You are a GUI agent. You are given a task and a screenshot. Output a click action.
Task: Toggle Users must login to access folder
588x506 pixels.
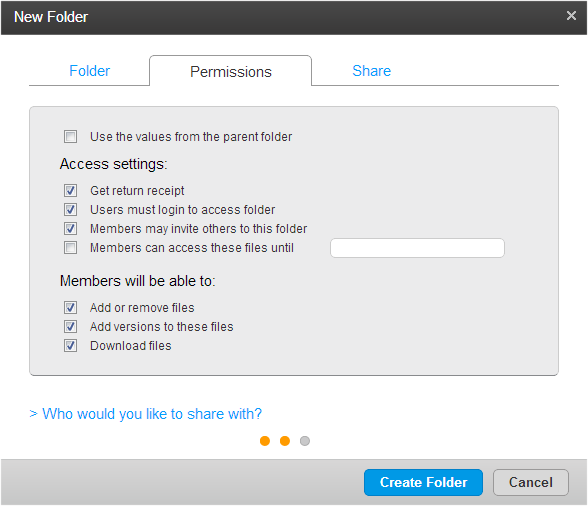tap(70, 209)
